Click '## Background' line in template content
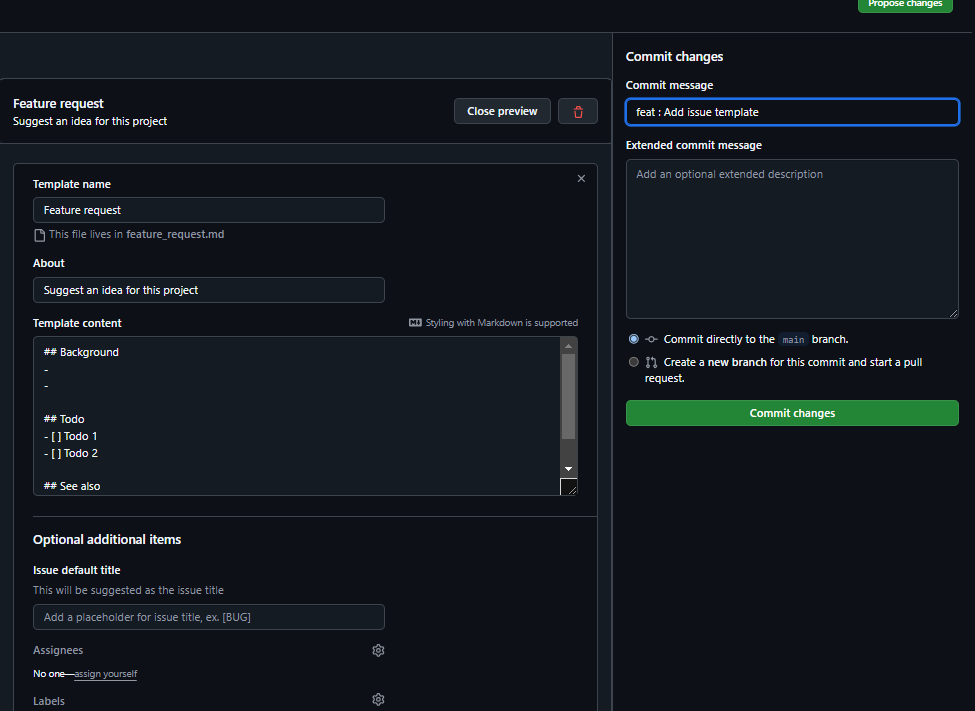 pos(81,352)
